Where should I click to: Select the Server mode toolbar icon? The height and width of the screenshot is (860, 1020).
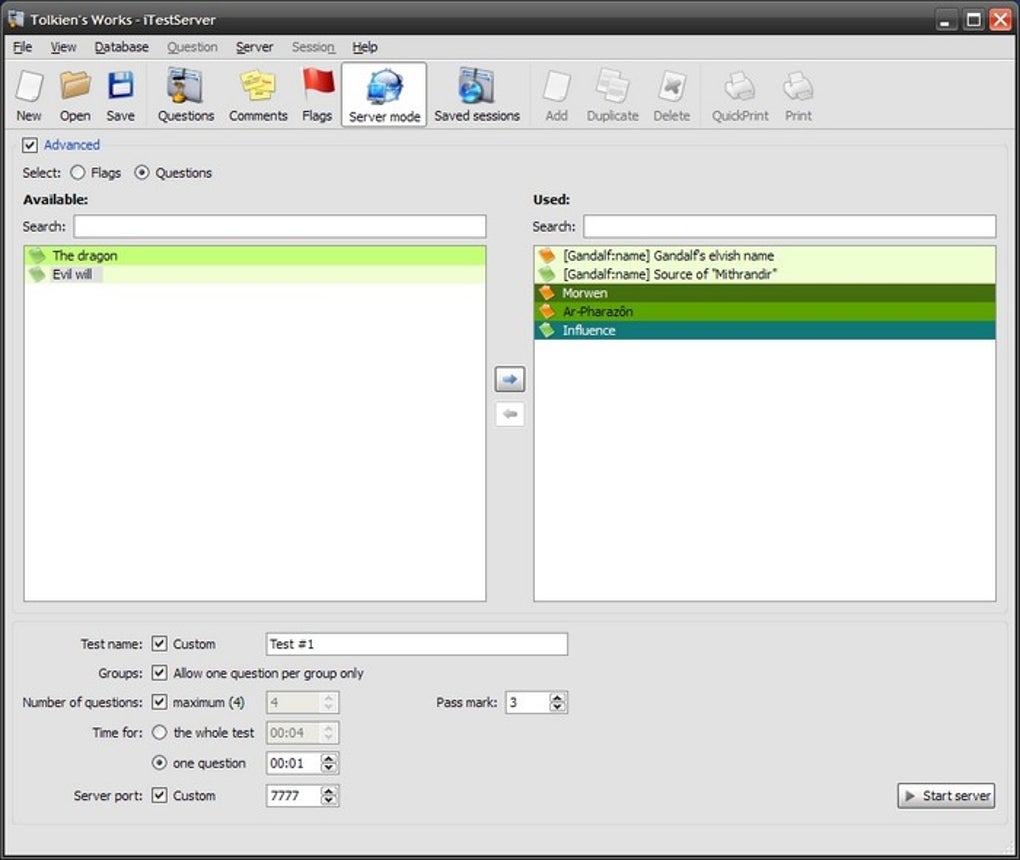(384, 96)
